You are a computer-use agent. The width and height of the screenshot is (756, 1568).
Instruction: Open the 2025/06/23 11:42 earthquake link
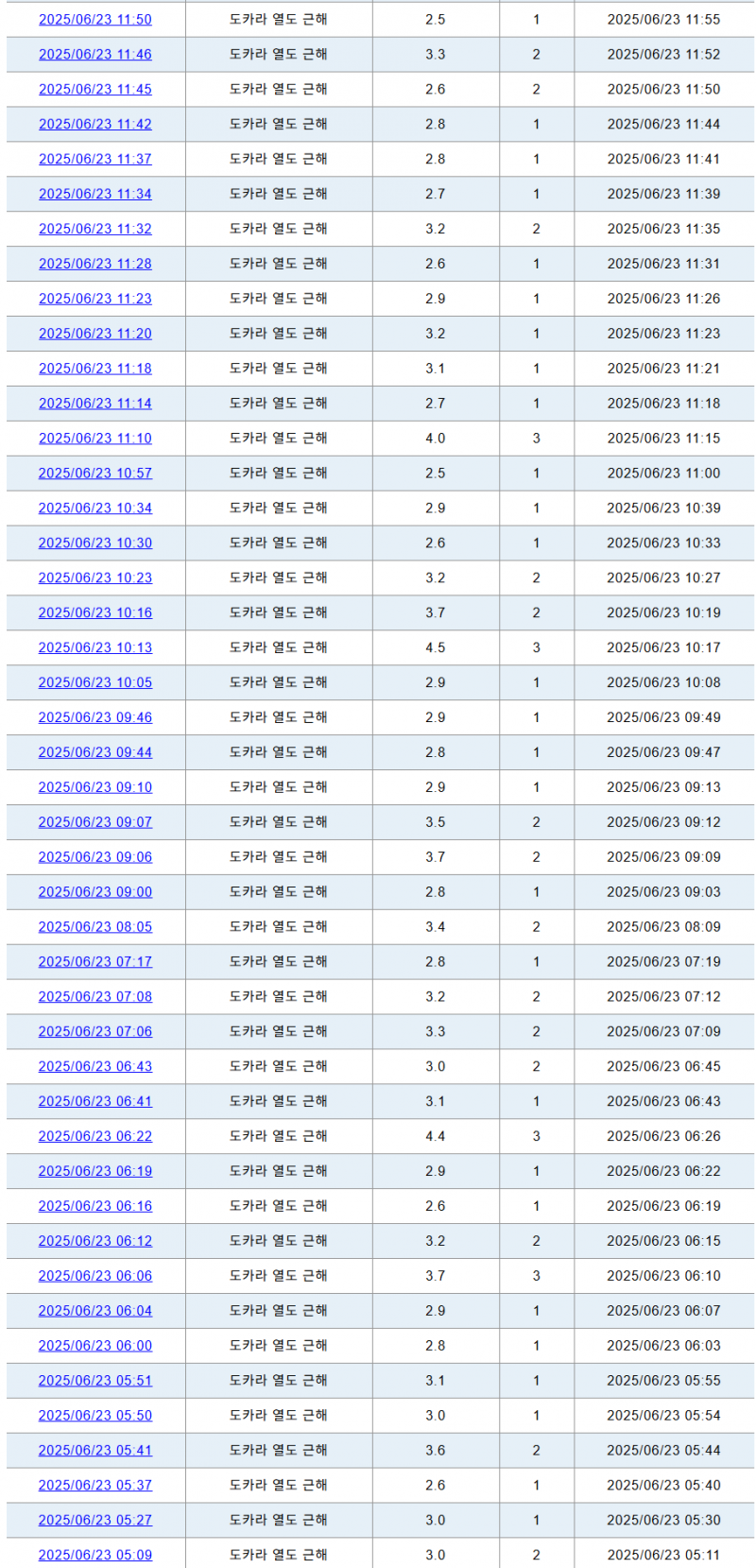coord(95,125)
